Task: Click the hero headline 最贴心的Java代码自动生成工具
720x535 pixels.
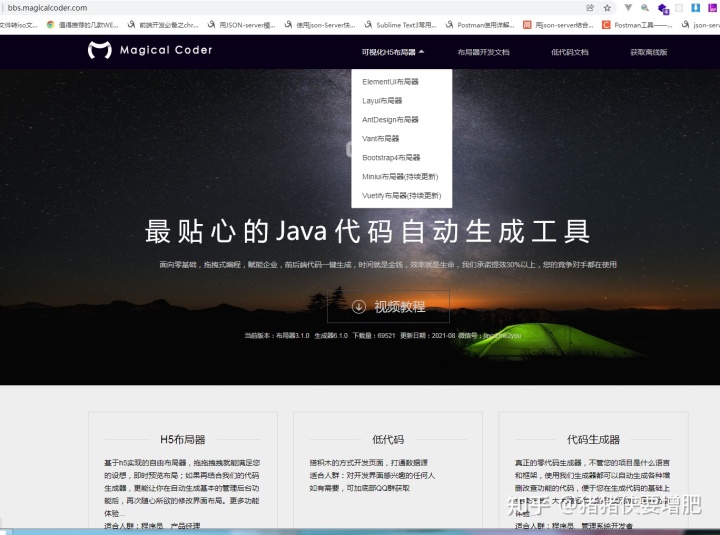Action: 367,231
